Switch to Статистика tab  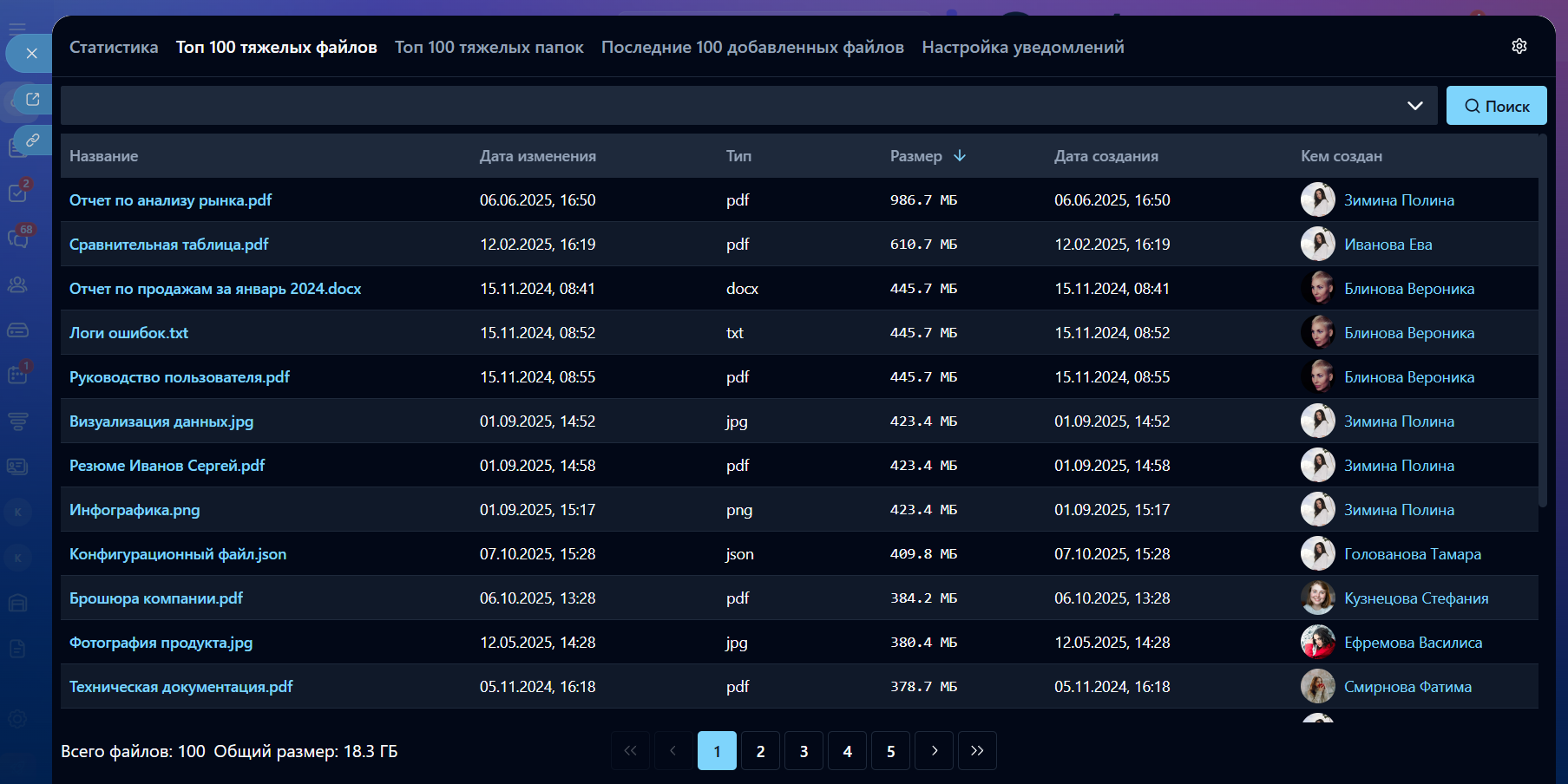(x=114, y=48)
